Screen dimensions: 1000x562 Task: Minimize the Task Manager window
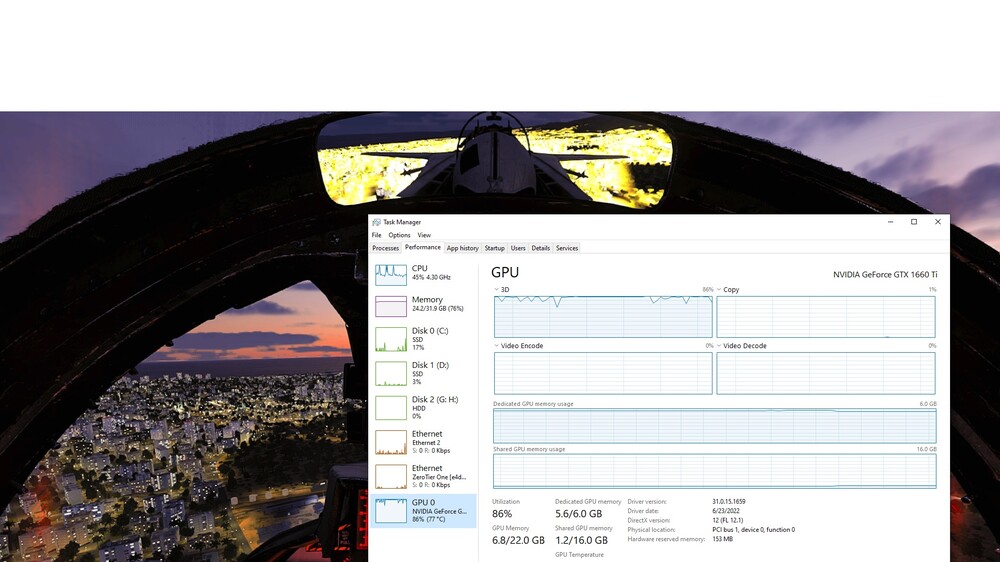click(x=890, y=222)
